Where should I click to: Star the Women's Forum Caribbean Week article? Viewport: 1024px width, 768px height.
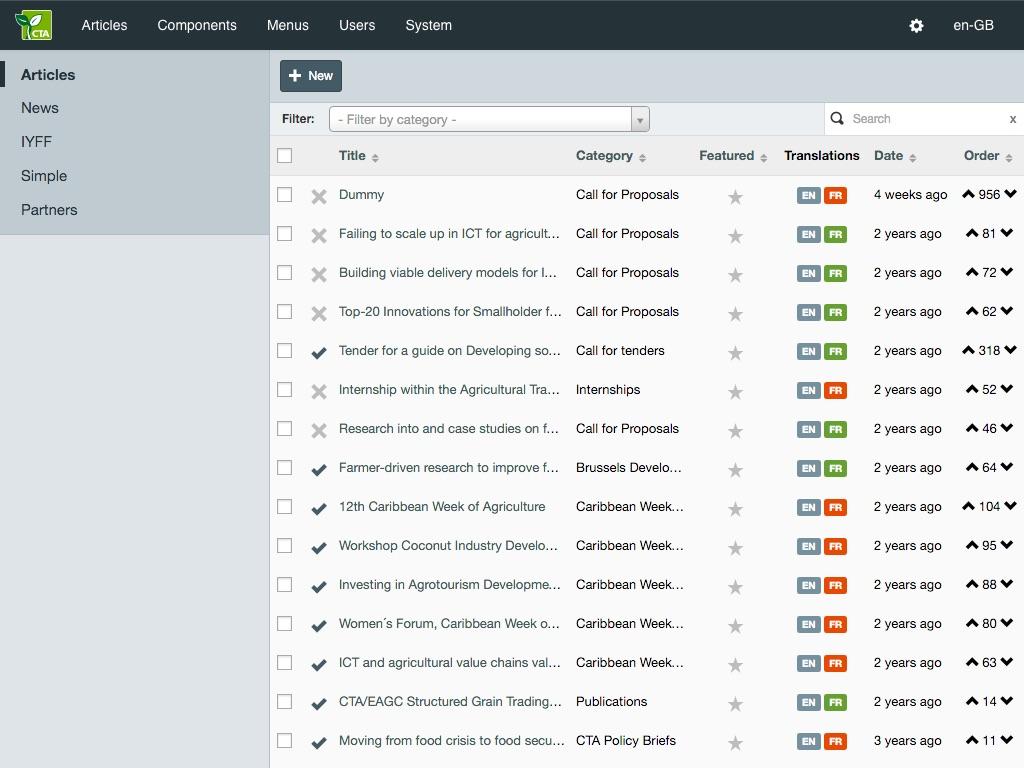735,626
